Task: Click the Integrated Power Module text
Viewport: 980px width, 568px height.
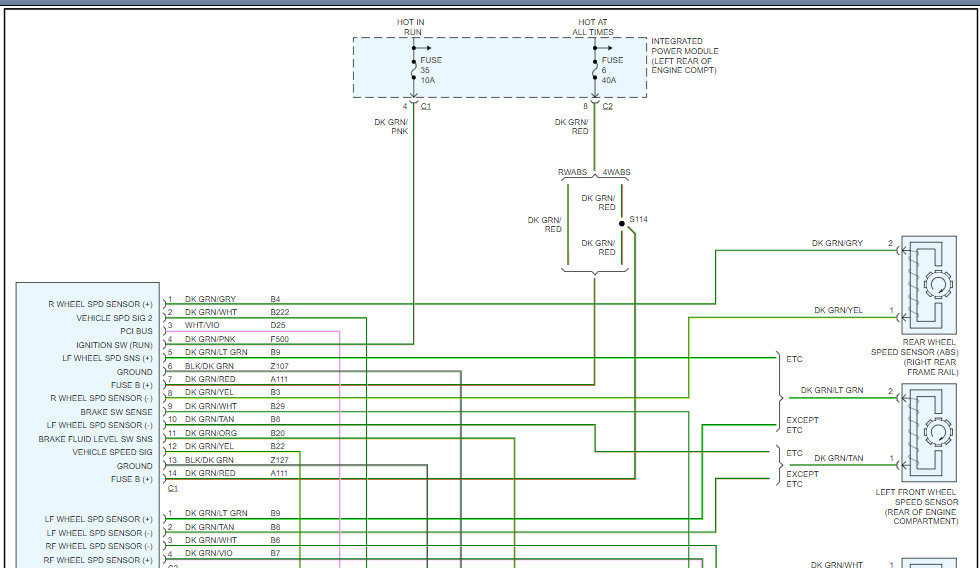Action: tap(684, 56)
